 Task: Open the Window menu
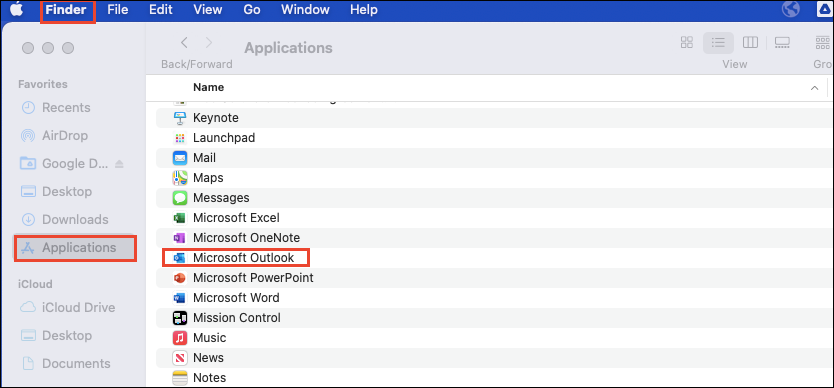[x=305, y=10]
